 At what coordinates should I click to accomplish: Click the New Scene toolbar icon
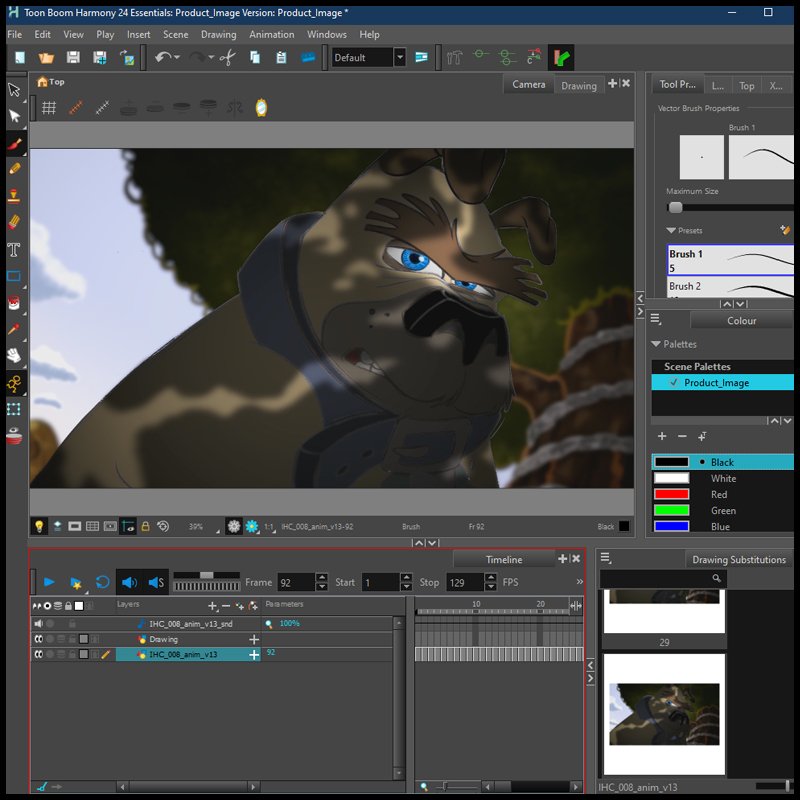tap(20, 57)
